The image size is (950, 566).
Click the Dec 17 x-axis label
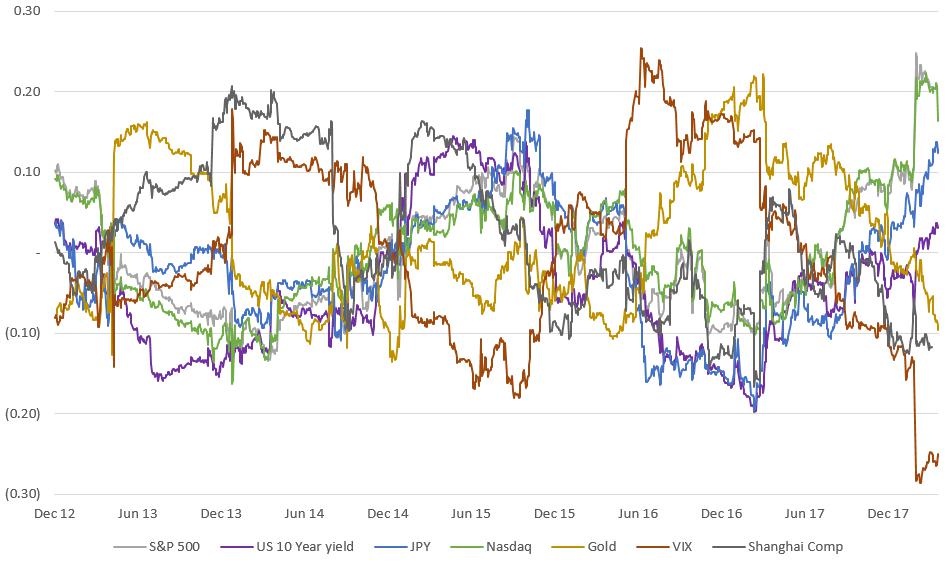[888, 514]
